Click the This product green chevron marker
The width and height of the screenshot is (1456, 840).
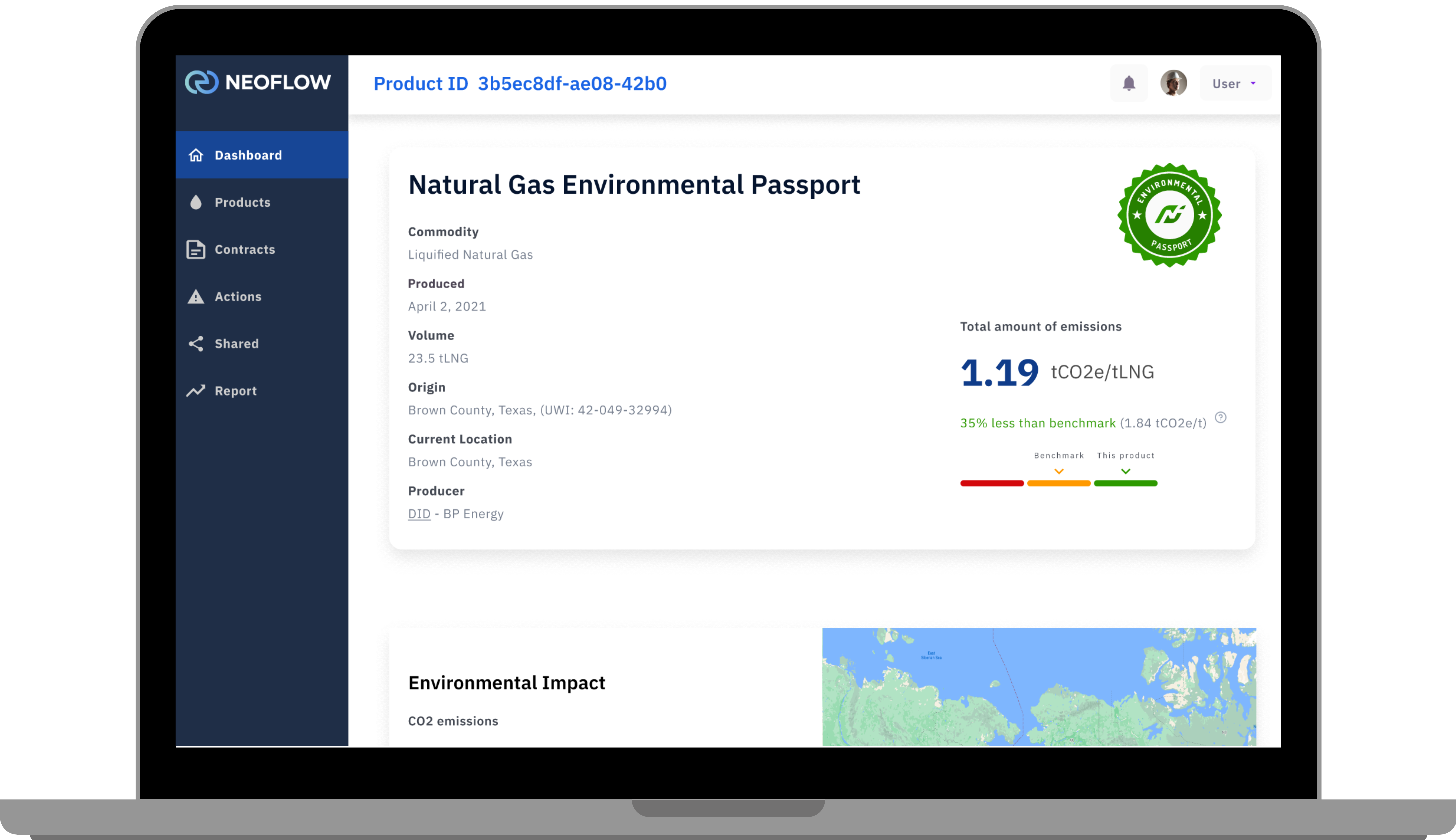pos(1125,471)
